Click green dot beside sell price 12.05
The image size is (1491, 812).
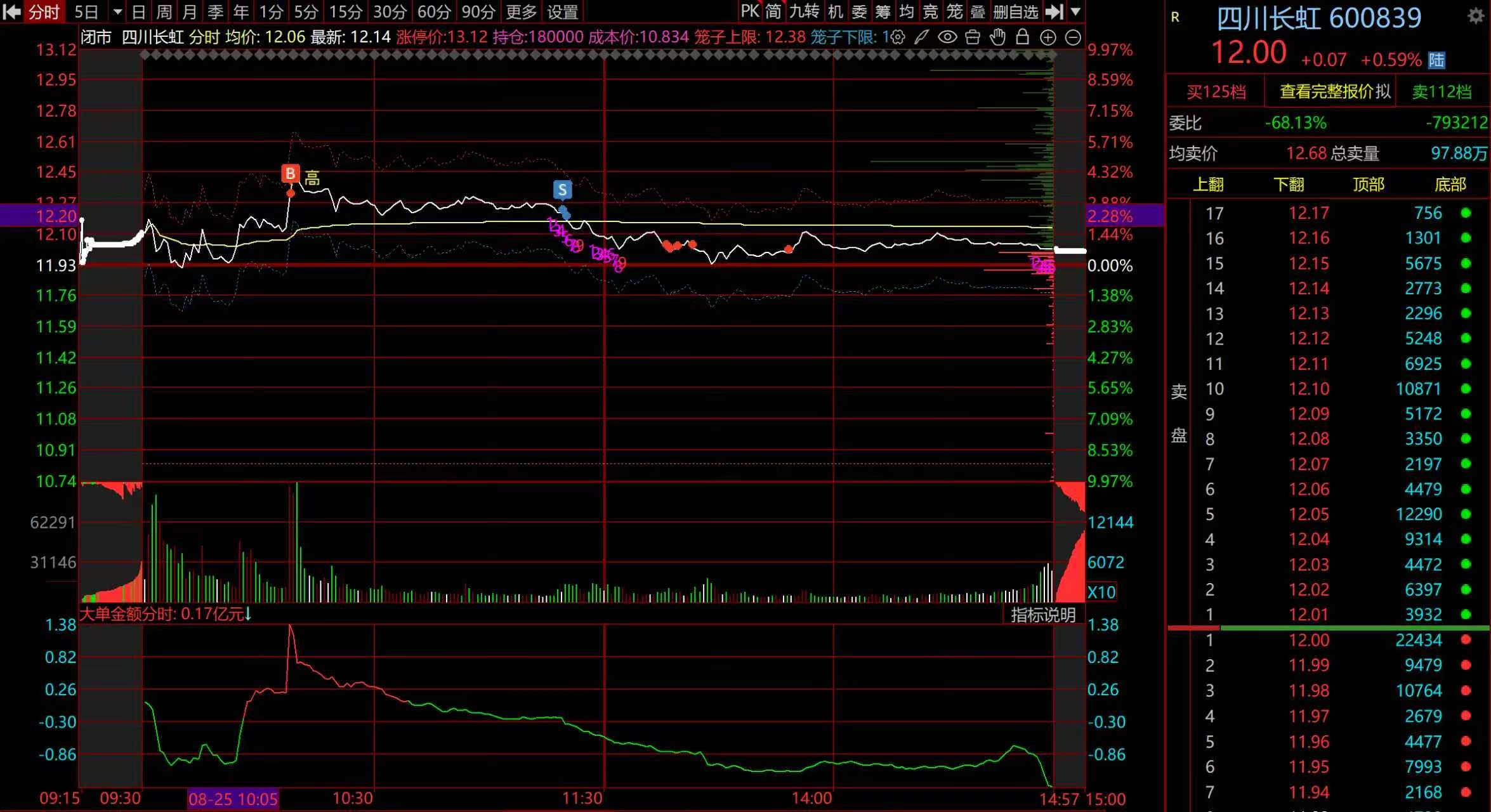[1466, 514]
